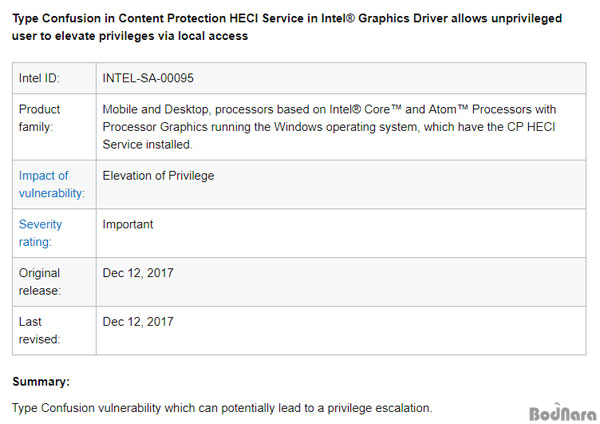The image size is (600, 424).
Task: Click the 'Summary:' heading
Action: coord(41,382)
